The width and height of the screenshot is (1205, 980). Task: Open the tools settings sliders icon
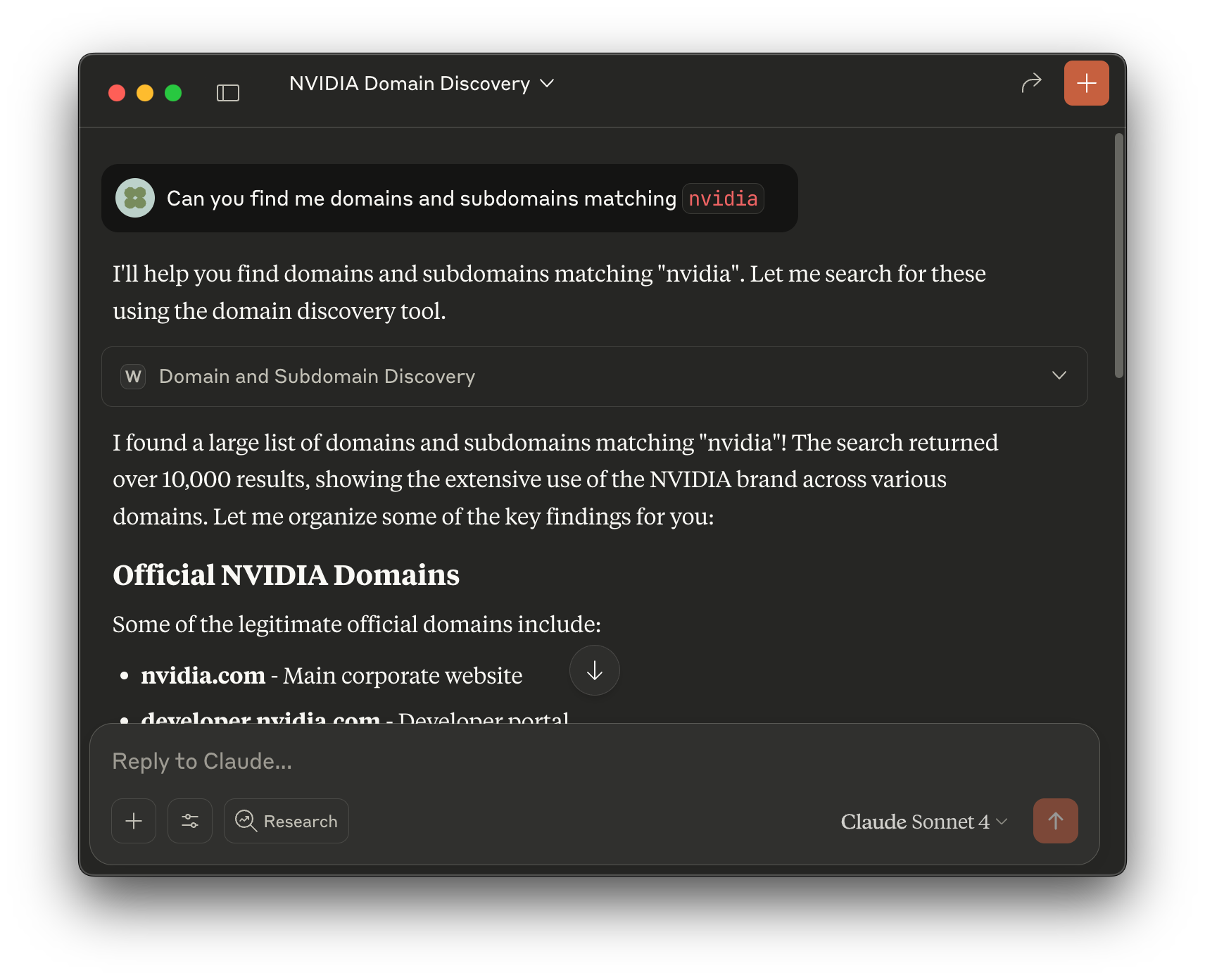(189, 821)
